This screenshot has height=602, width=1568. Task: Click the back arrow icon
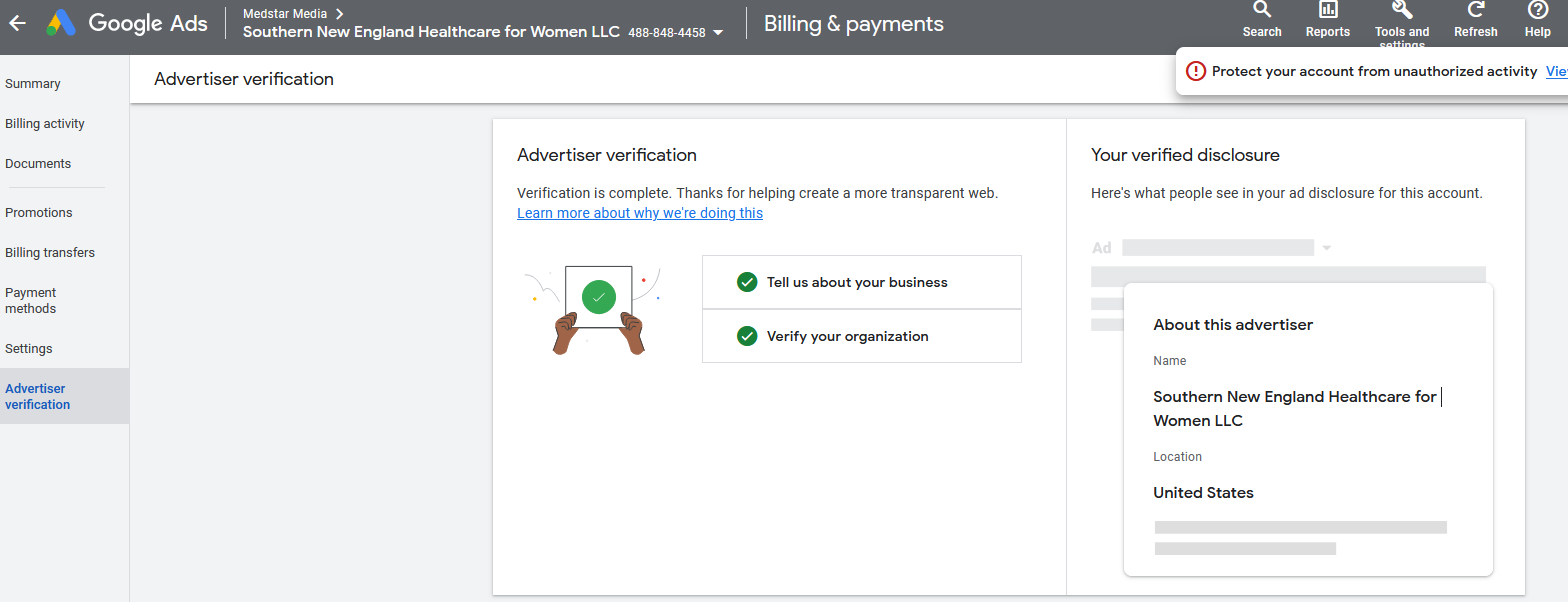(18, 23)
